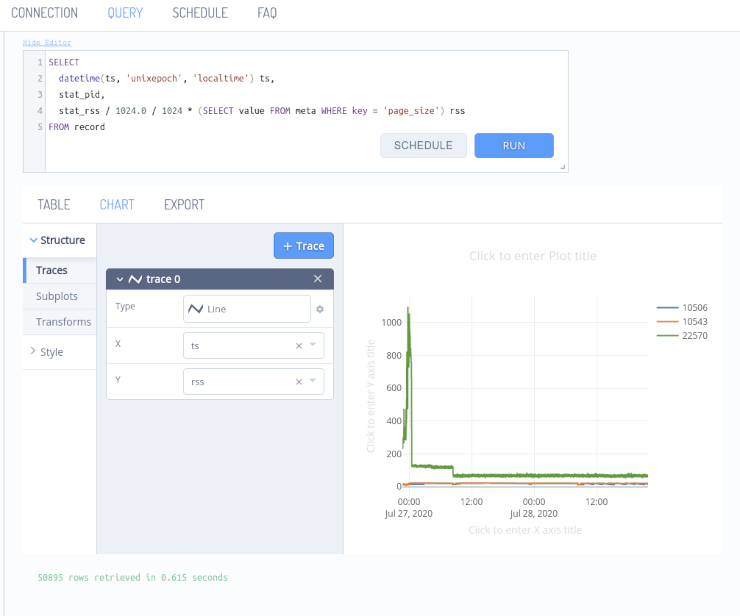
Task: Open the Y column dropdown arrow
Action: coord(313,380)
